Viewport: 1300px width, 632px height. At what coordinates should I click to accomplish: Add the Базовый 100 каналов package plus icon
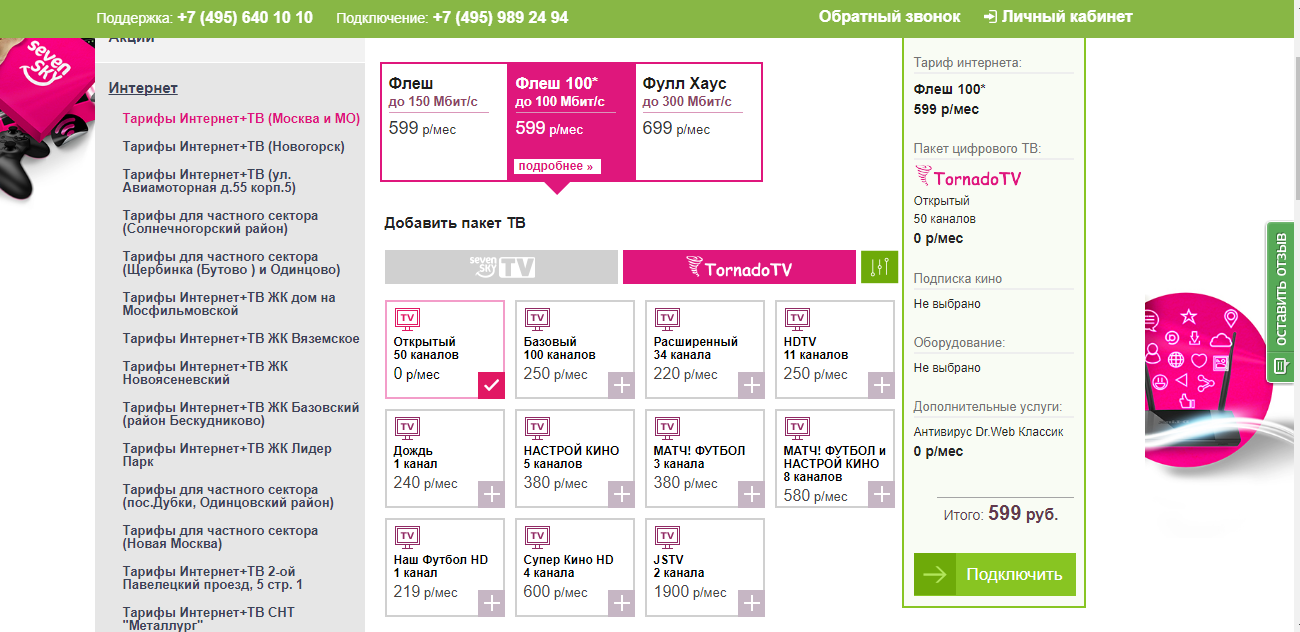tap(621, 385)
